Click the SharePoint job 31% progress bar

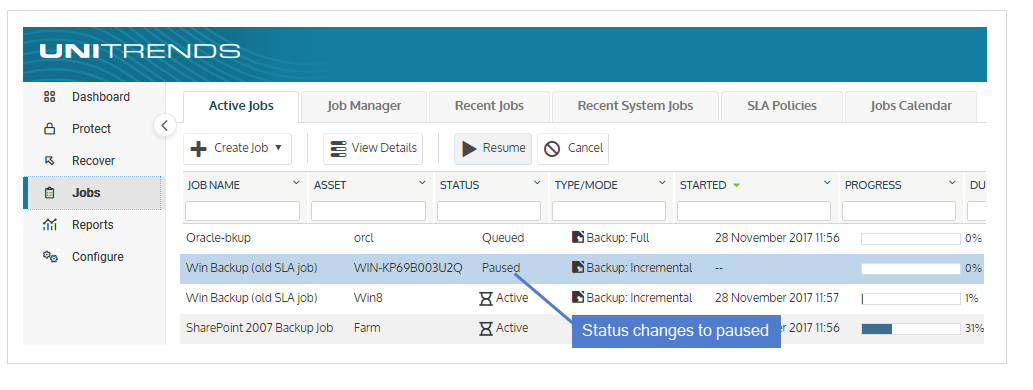click(910, 329)
